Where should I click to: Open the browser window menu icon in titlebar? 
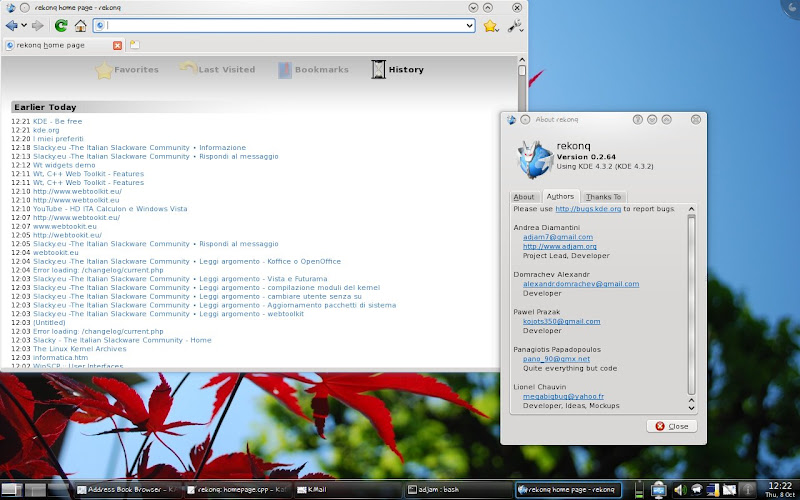tap(11, 8)
